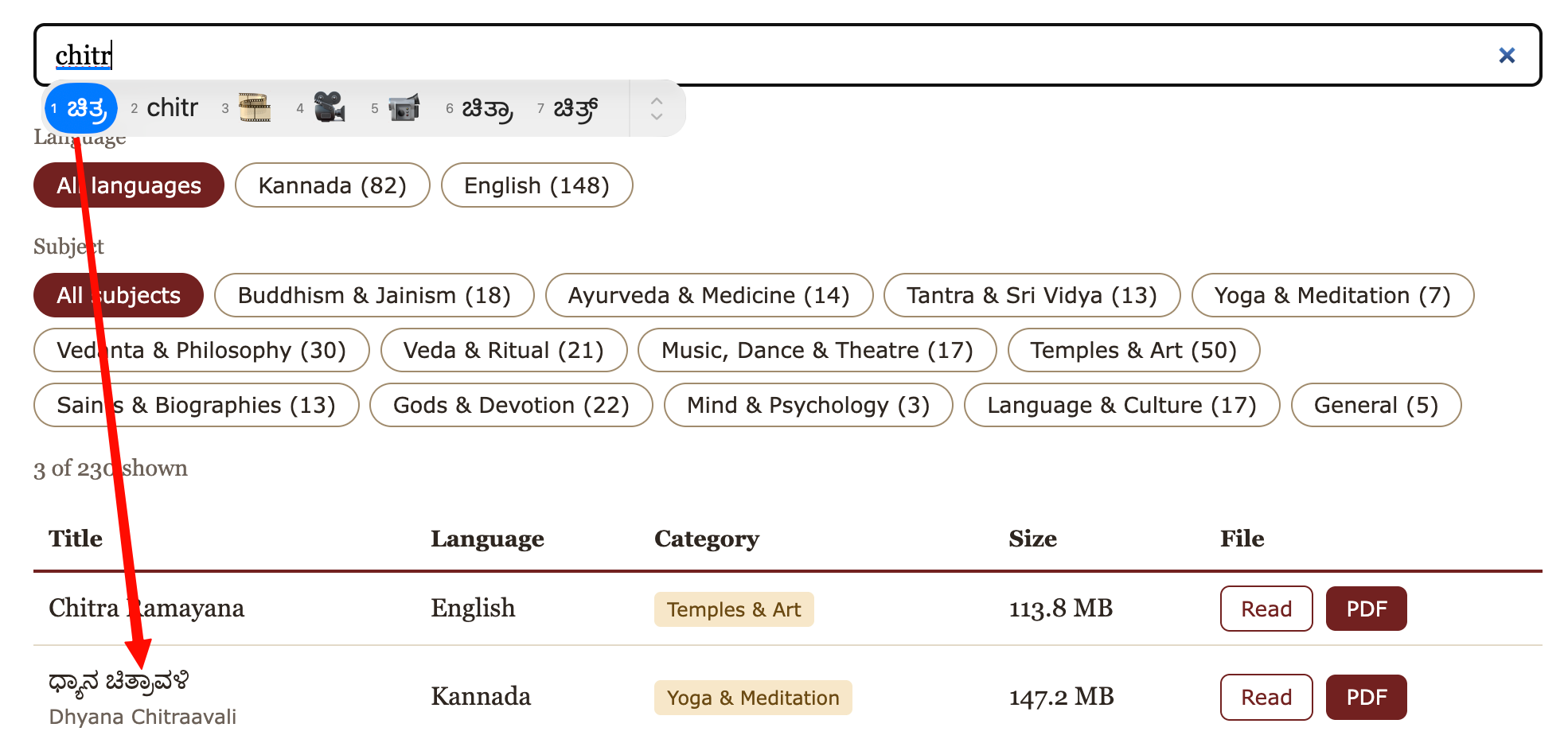Choose IME suggestion 7 ಚಿತ್ತ್
This screenshot has width=1568, height=743.
click(569, 108)
